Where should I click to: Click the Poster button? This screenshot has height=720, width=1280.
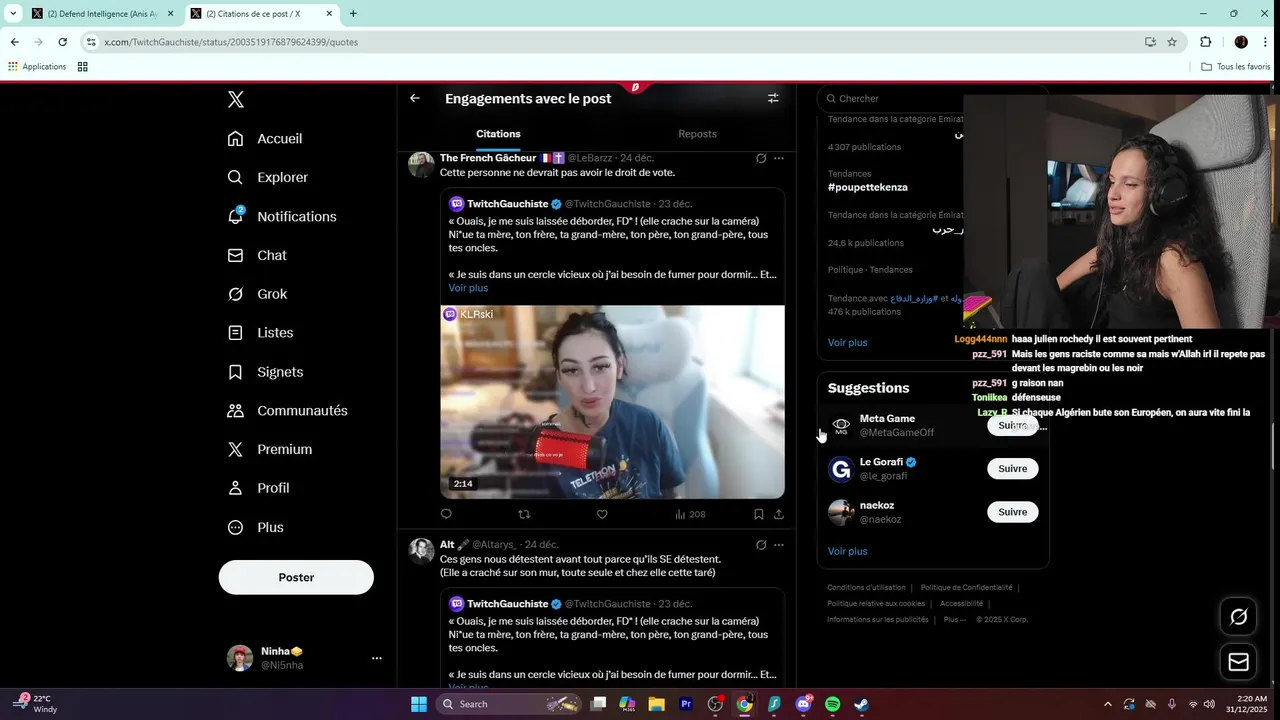[x=296, y=577]
